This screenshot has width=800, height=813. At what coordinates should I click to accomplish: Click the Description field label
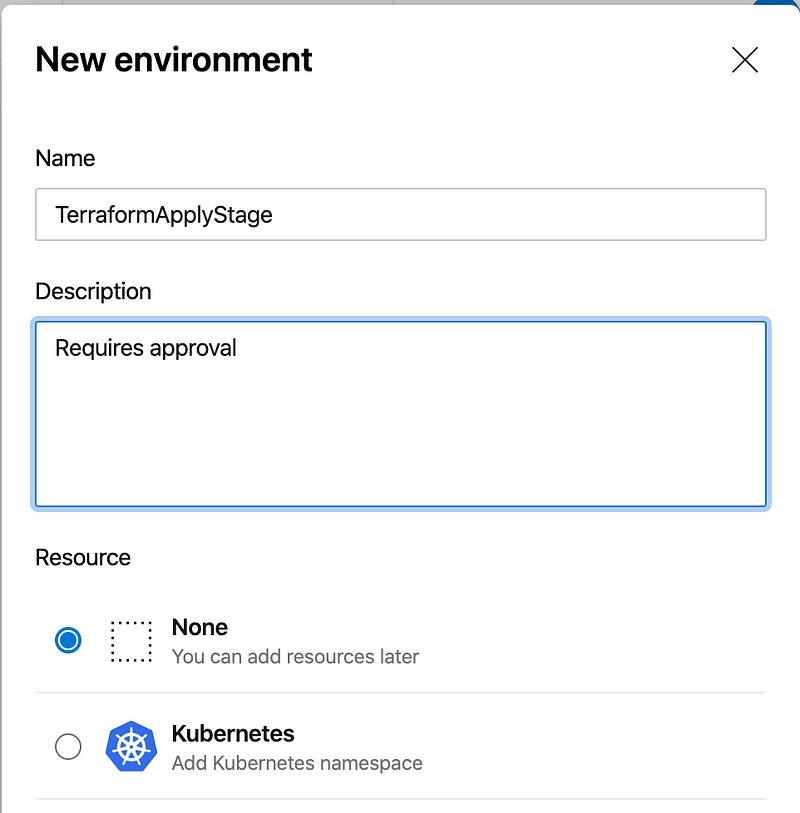coord(93,291)
